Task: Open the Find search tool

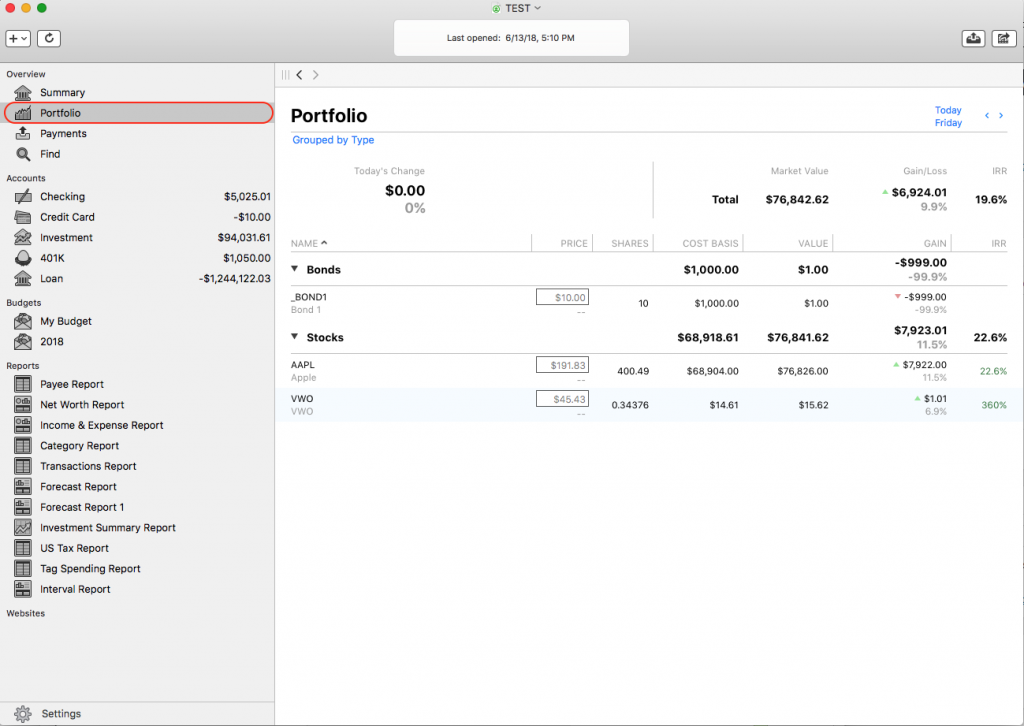Action: [54, 153]
